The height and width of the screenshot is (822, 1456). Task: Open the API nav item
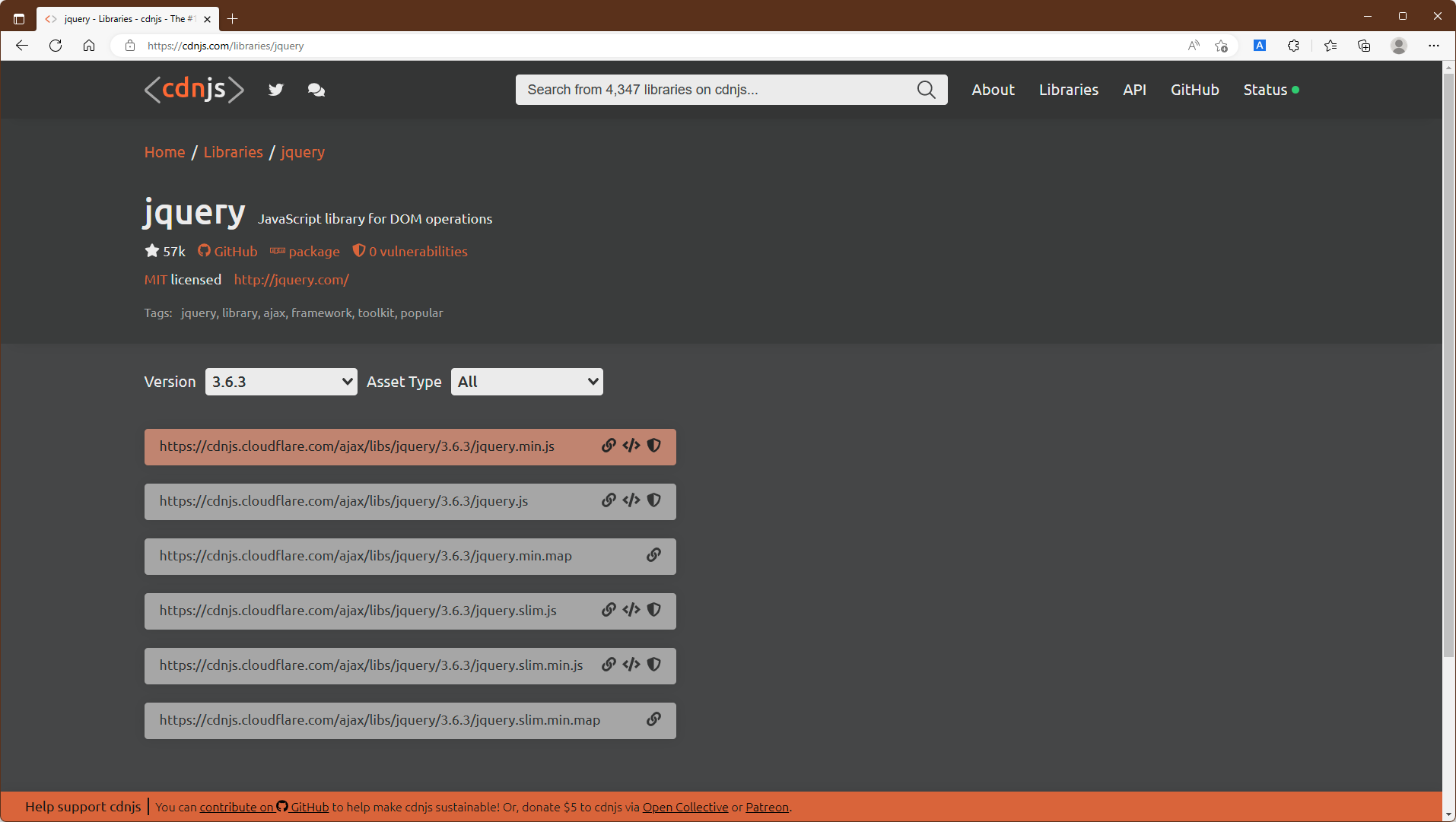pyautogui.click(x=1134, y=90)
